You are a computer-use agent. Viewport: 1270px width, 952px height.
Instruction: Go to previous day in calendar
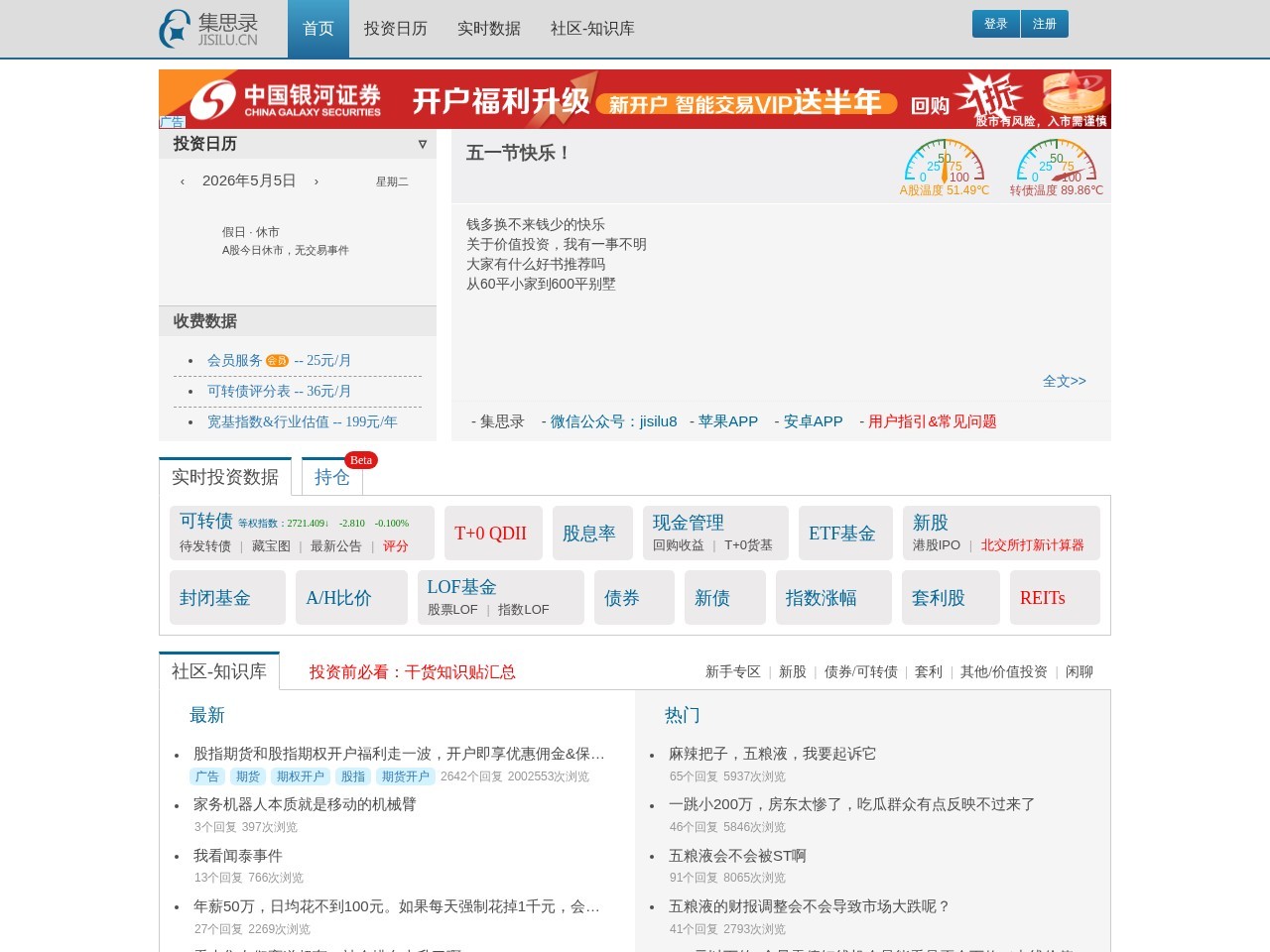point(183,181)
